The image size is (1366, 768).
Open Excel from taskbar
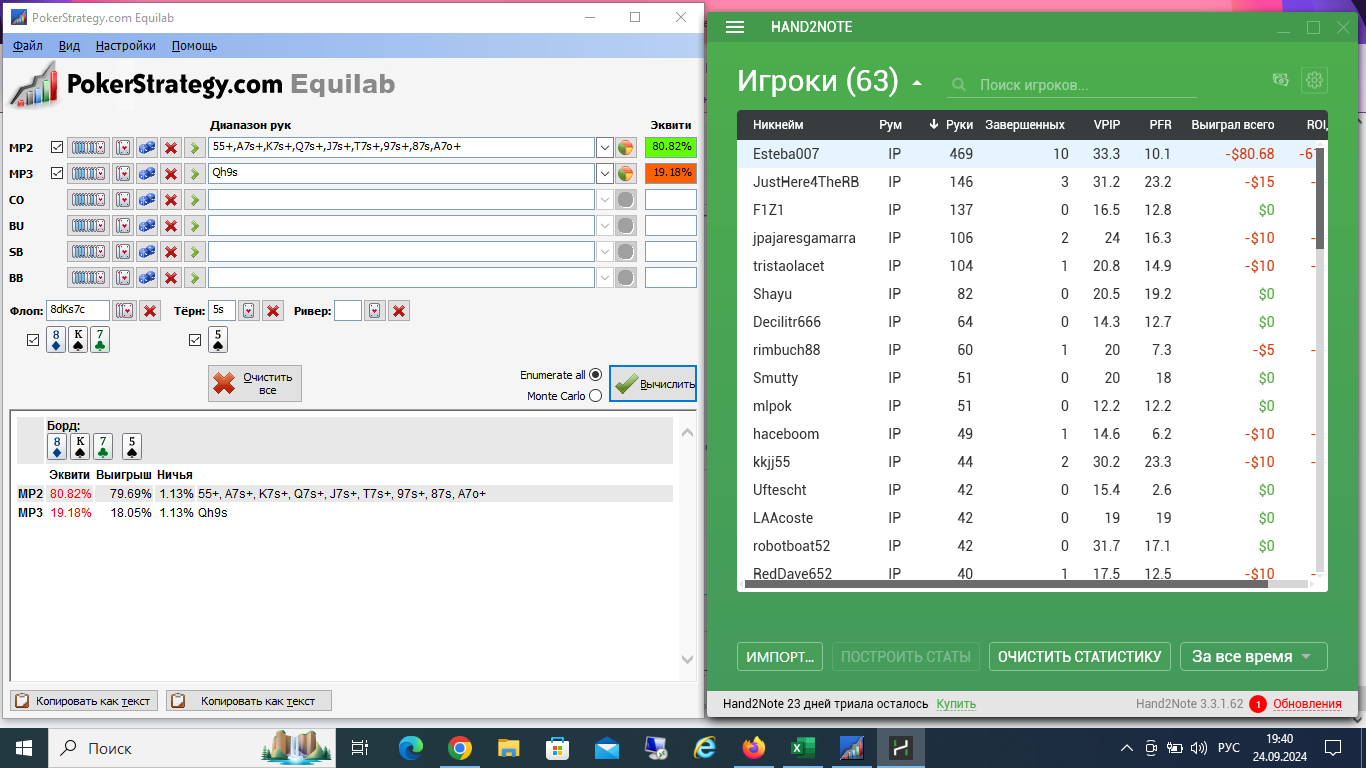click(802, 747)
